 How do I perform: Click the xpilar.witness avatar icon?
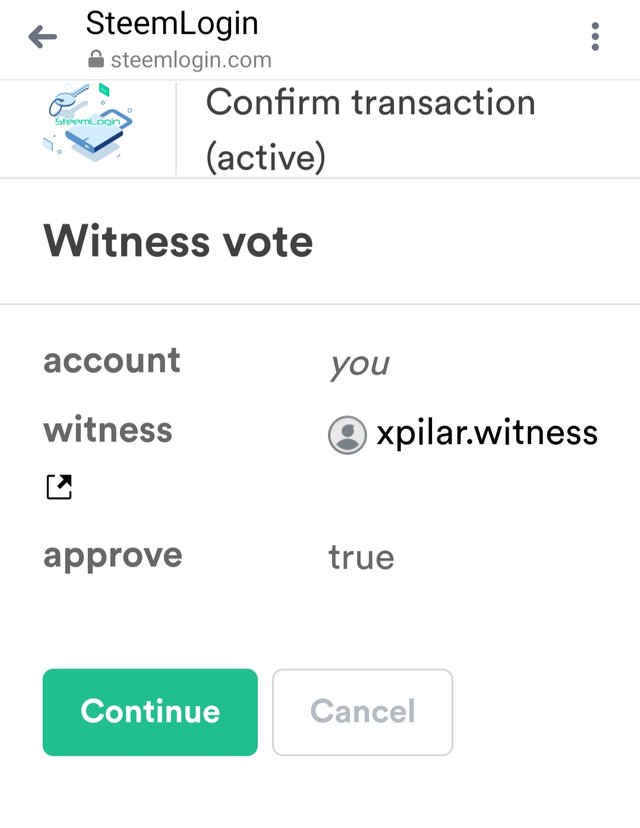tap(347, 434)
